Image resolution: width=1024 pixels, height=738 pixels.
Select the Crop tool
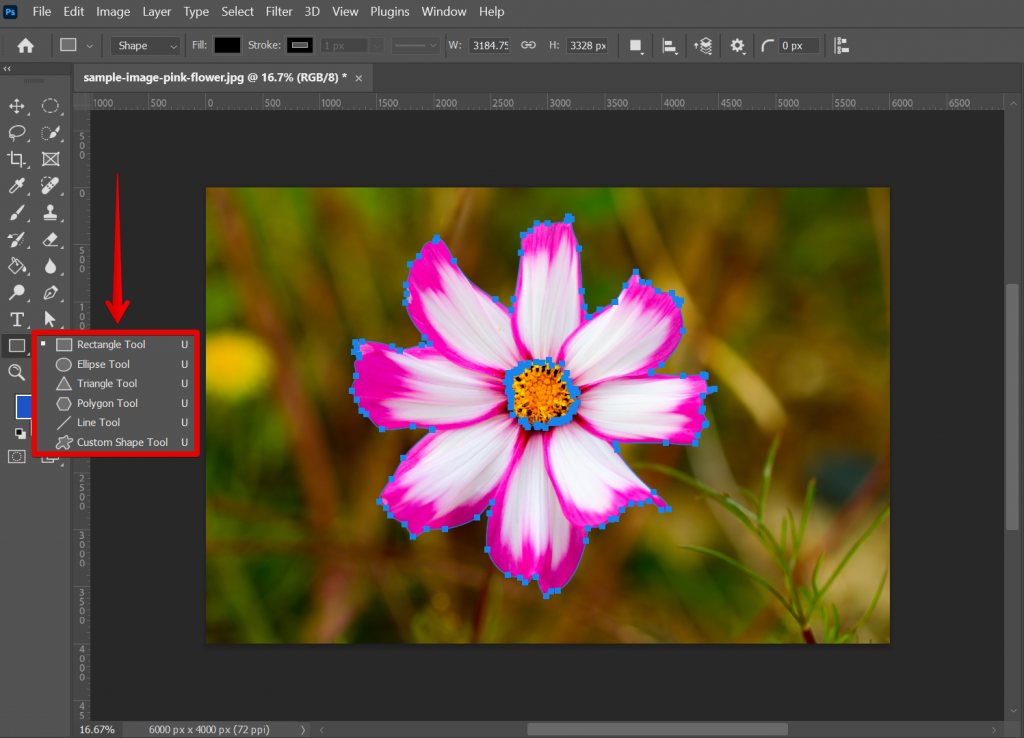(16, 158)
